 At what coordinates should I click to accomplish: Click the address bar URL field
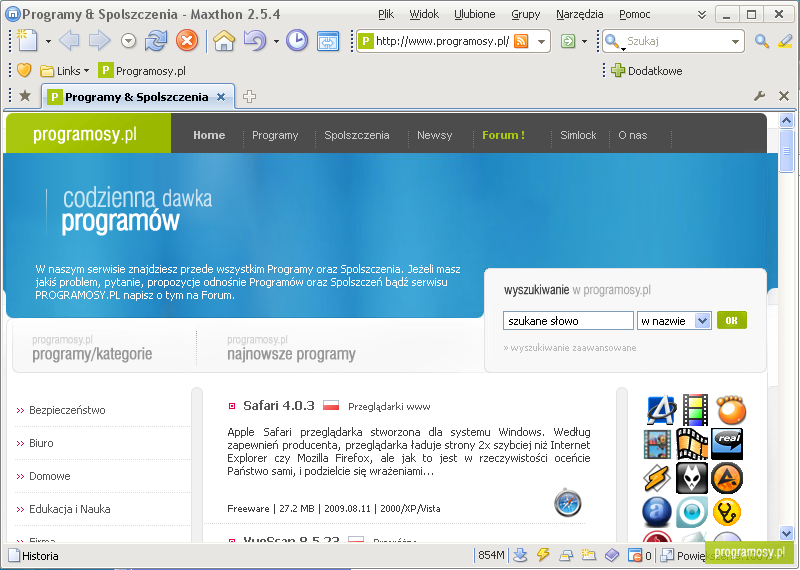point(442,41)
